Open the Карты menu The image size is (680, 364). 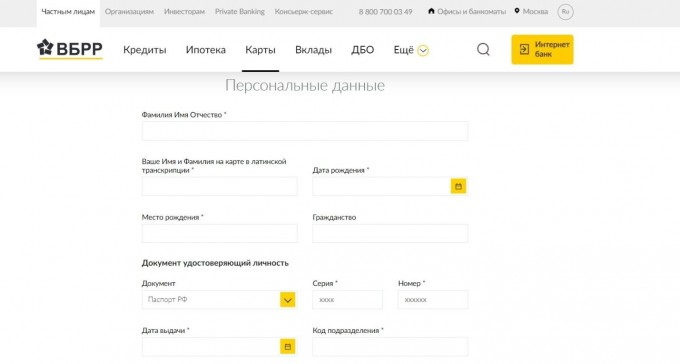point(260,50)
